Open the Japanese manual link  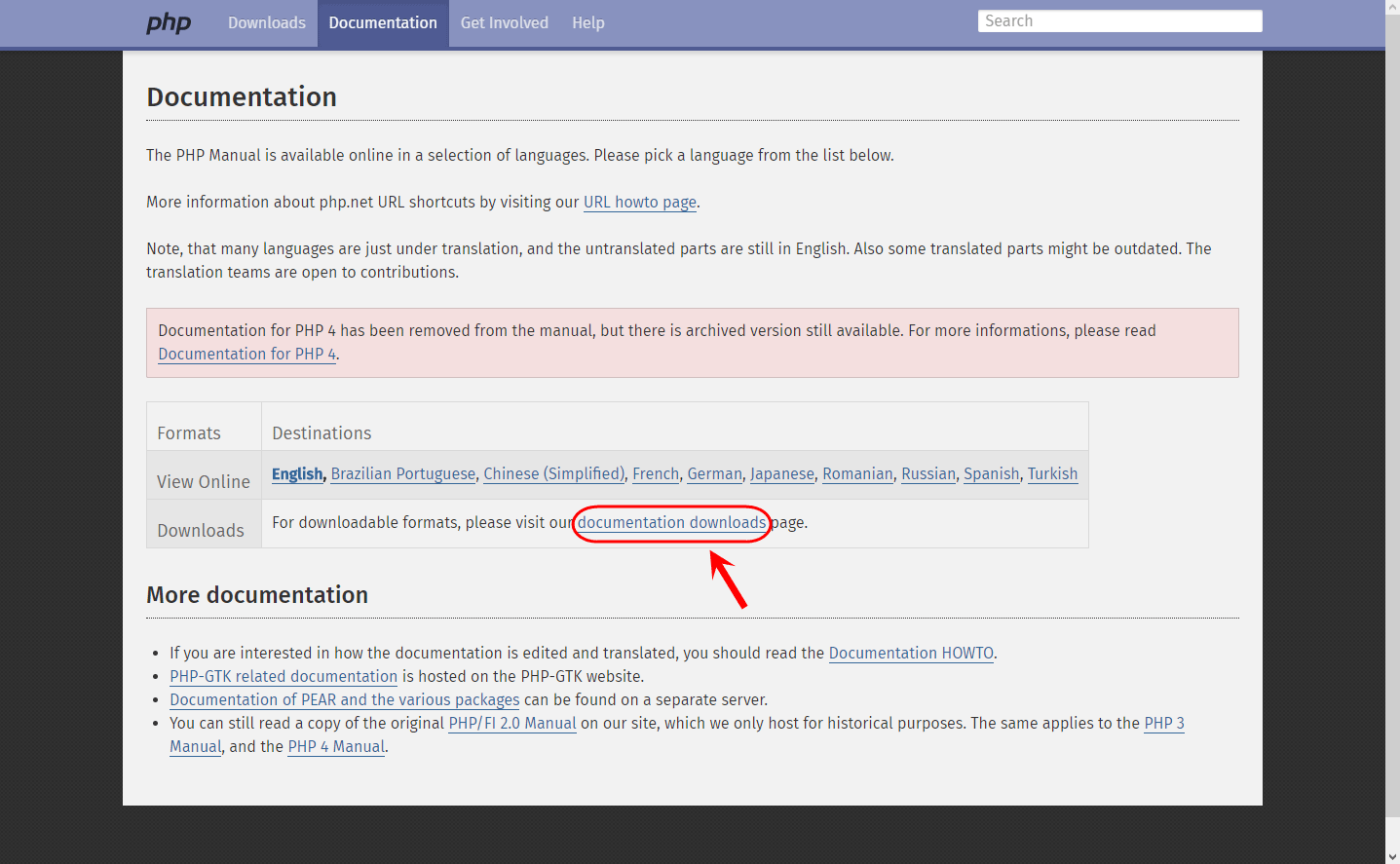point(782,474)
